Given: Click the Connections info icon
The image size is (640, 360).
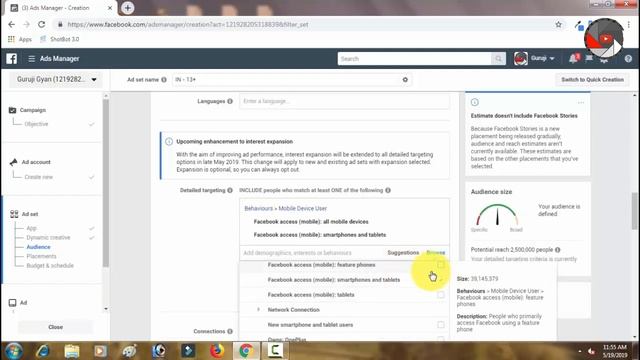Looking at the screenshot, I should pyautogui.click(x=230, y=331).
